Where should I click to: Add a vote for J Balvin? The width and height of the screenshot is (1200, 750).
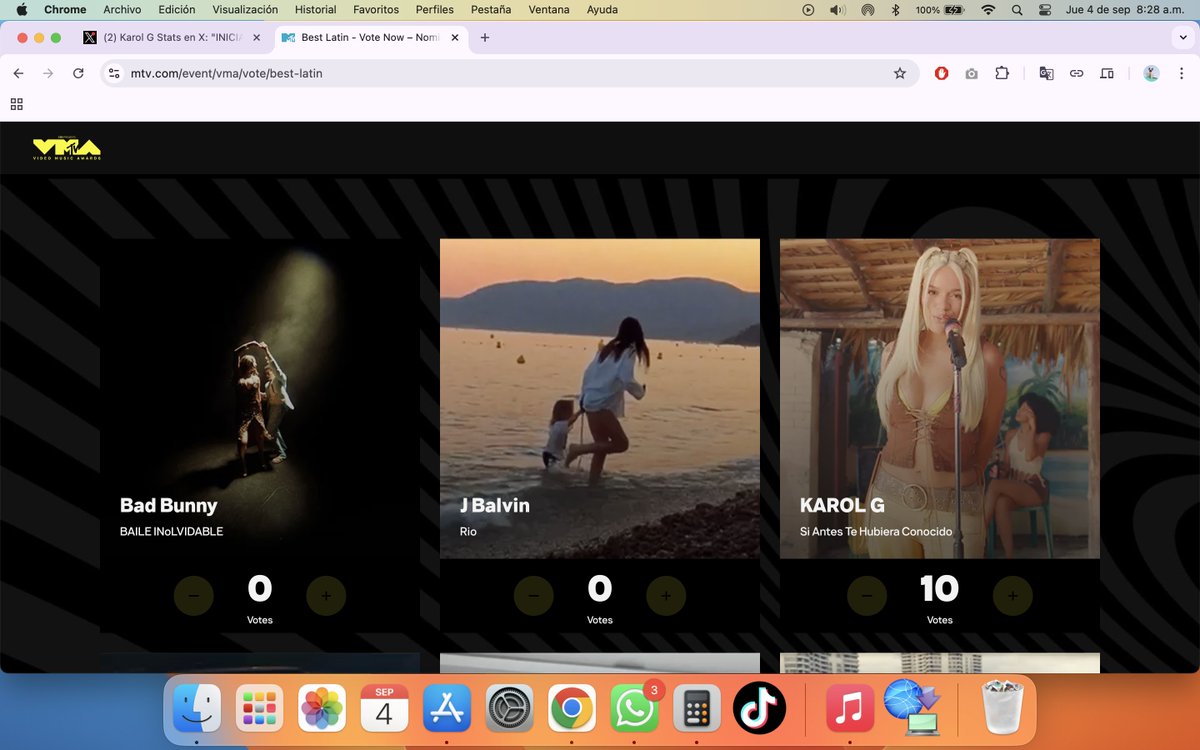pyautogui.click(x=666, y=596)
